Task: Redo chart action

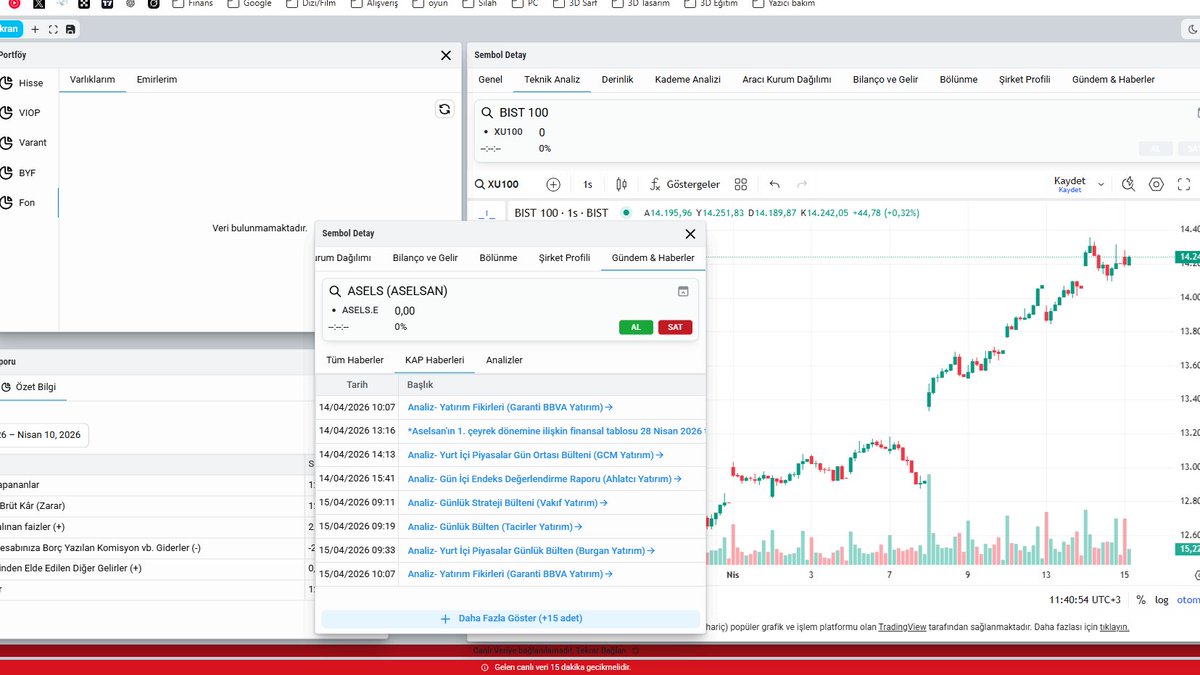Action: pyautogui.click(x=801, y=184)
